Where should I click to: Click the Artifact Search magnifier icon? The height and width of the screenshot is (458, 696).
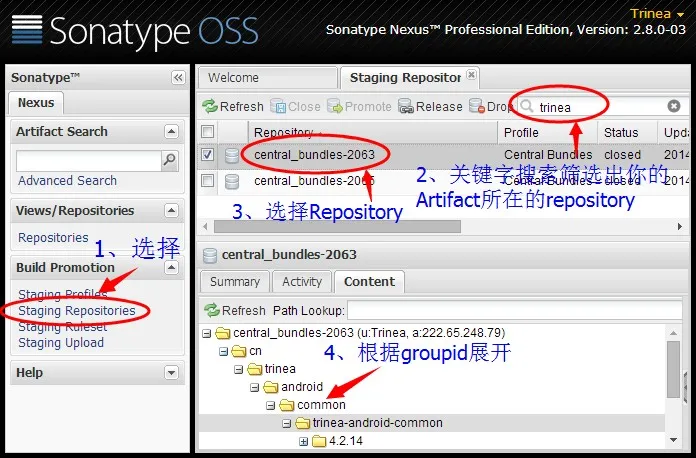pyautogui.click(x=170, y=160)
